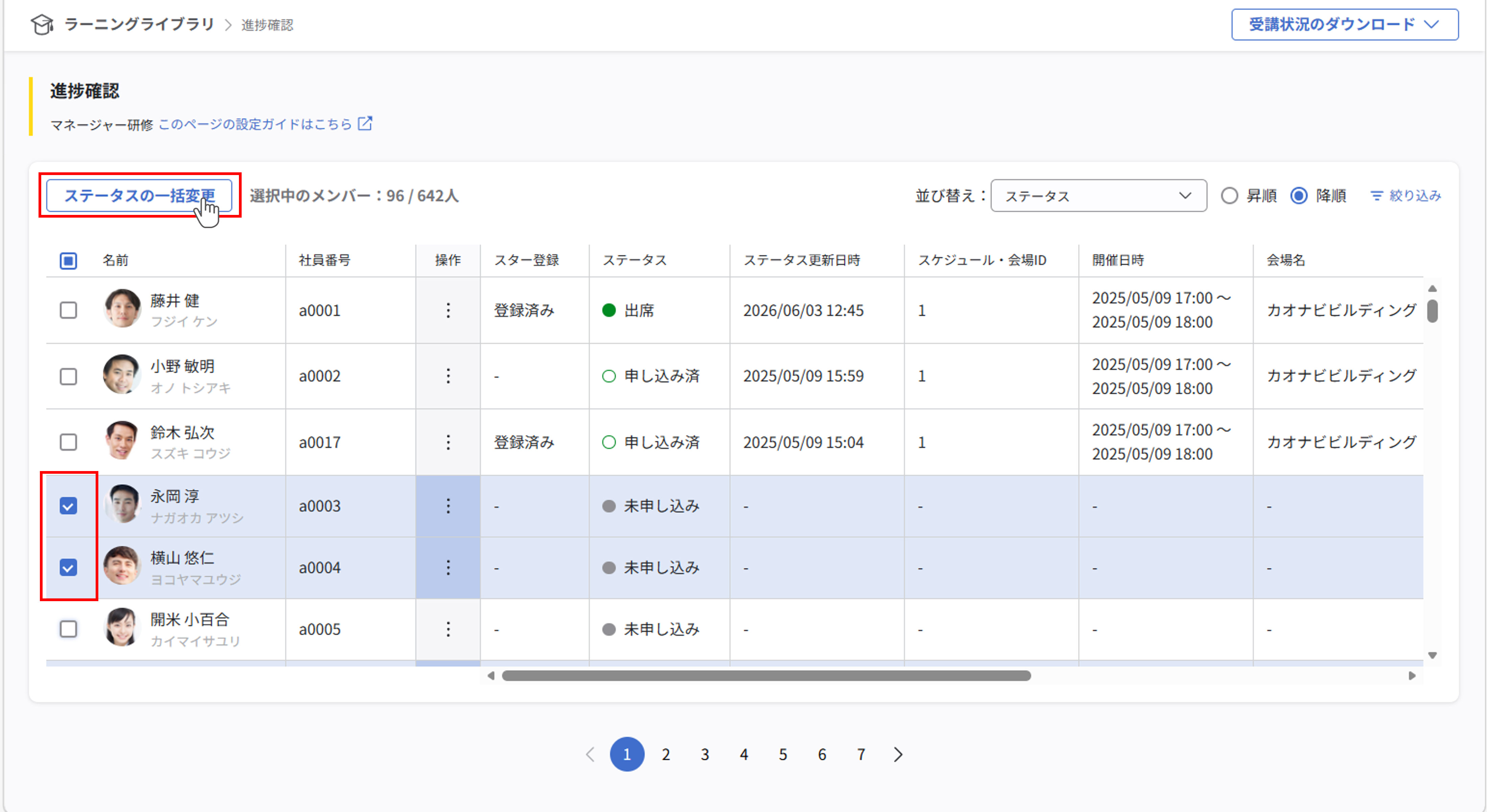This screenshot has height=812, width=1487.
Task: Click the スケジュール・会場ID column header
Action: pyautogui.click(x=982, y=260)
